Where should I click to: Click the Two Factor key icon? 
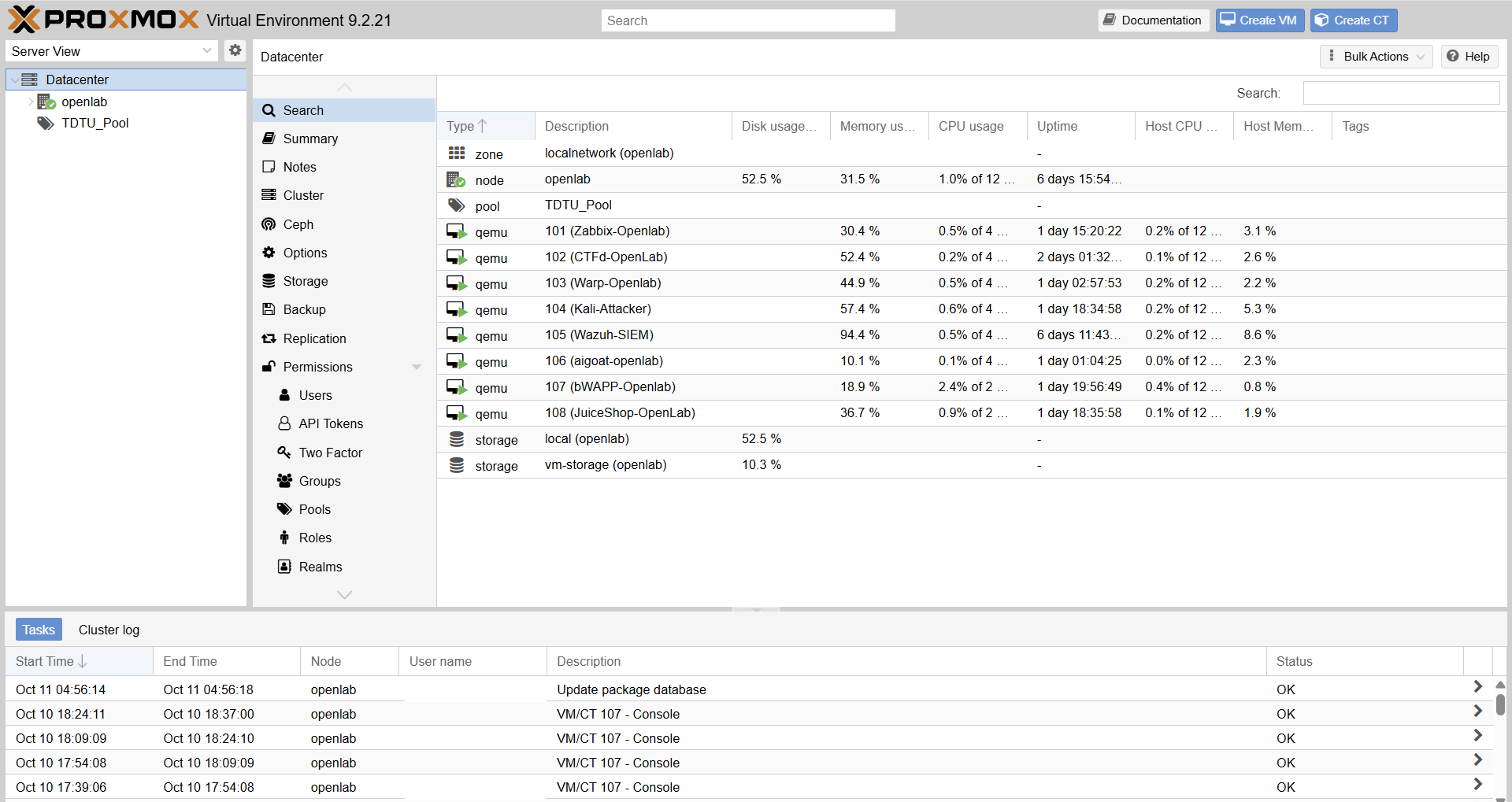tap(284, 453)
